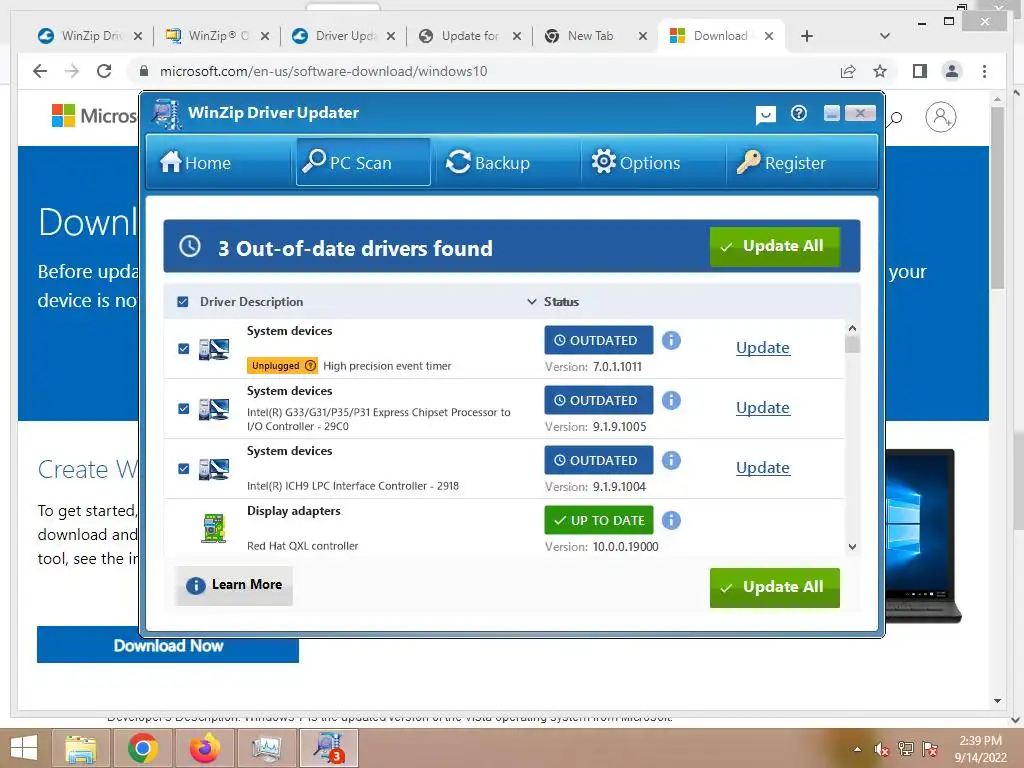The image size is (1024, 768).
Task: Open info icon for ICH9 LPC Interface Controller
Action: (x=671, y=460)
